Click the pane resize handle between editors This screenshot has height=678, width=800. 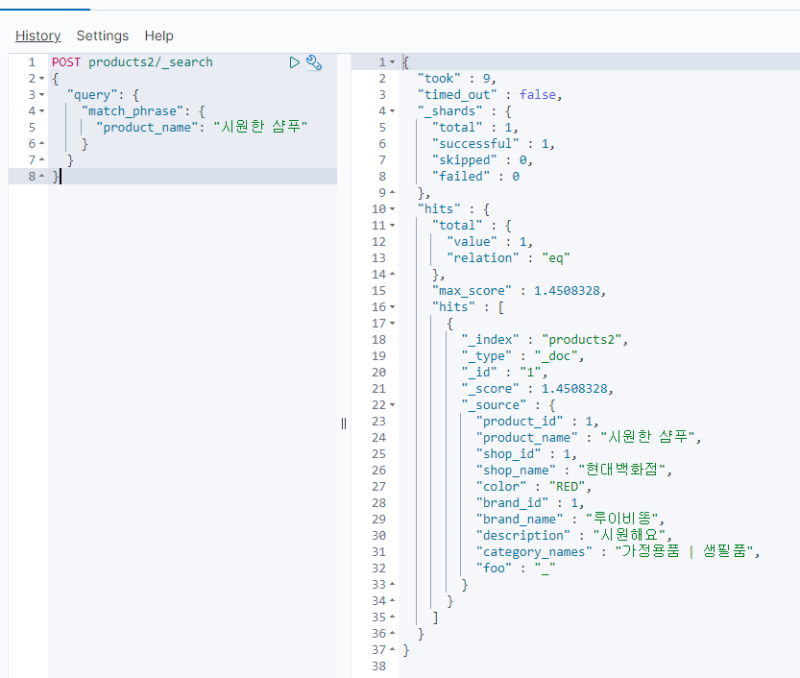point(344,423)
